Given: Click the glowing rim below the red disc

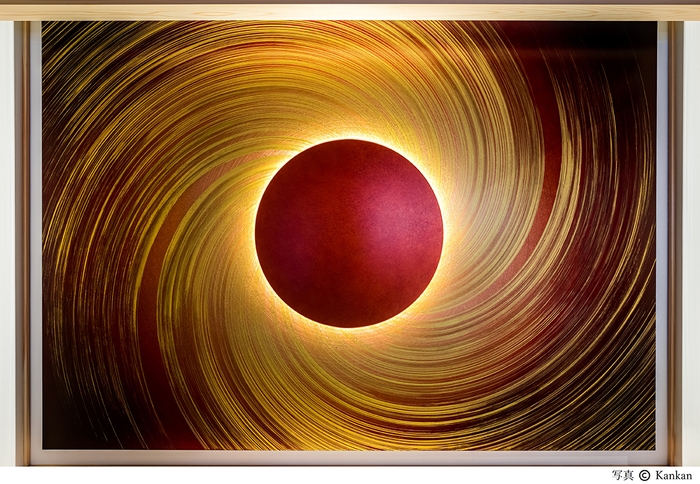Looking at the screenshot, I should click(348, 332).
